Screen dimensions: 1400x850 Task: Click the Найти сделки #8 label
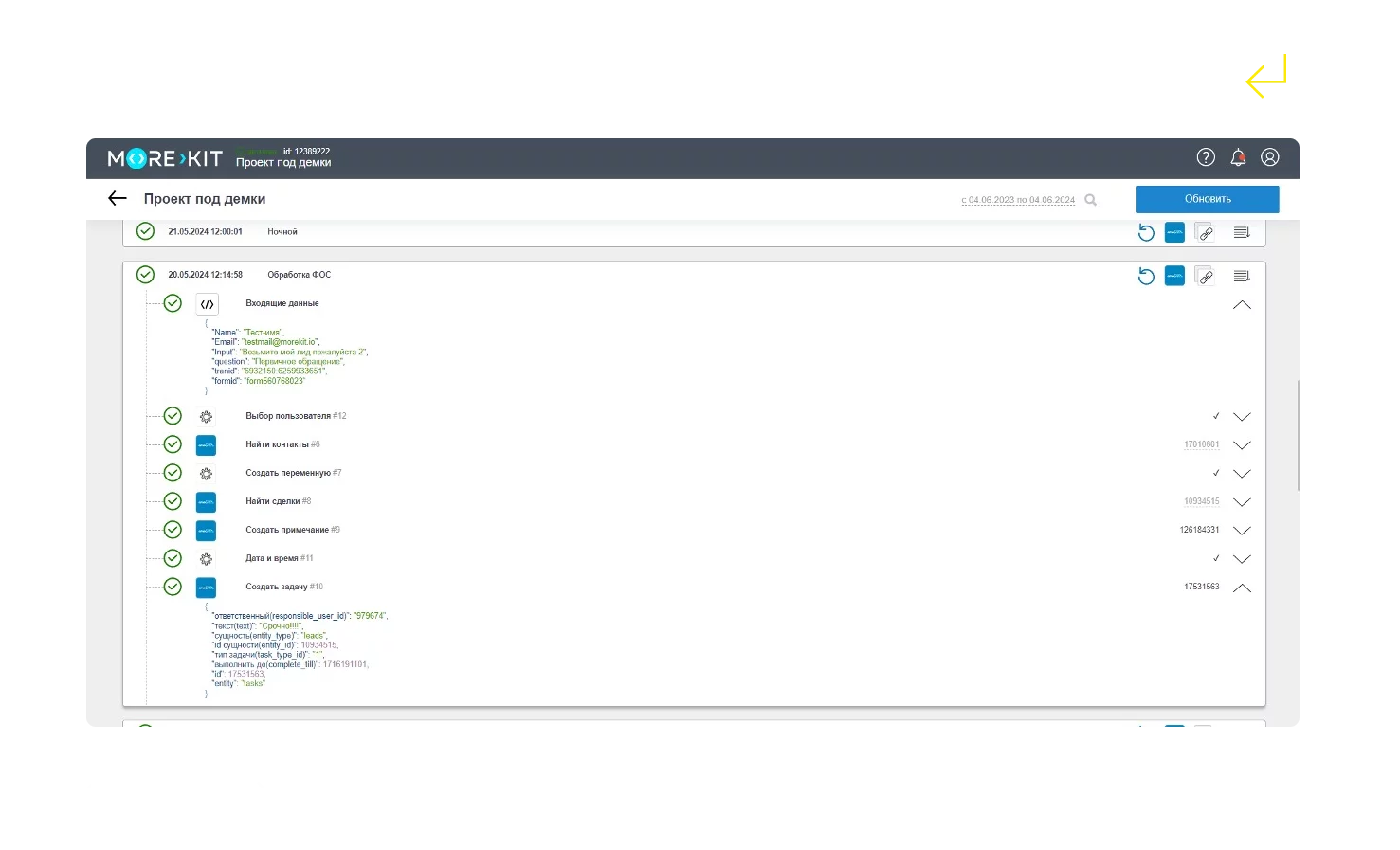(278, 501)
